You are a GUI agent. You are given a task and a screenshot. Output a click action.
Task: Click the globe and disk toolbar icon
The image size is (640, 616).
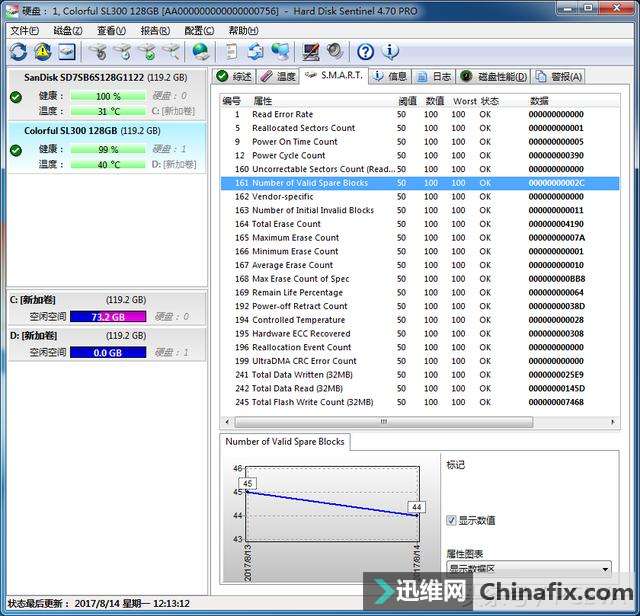pos(200,51)
